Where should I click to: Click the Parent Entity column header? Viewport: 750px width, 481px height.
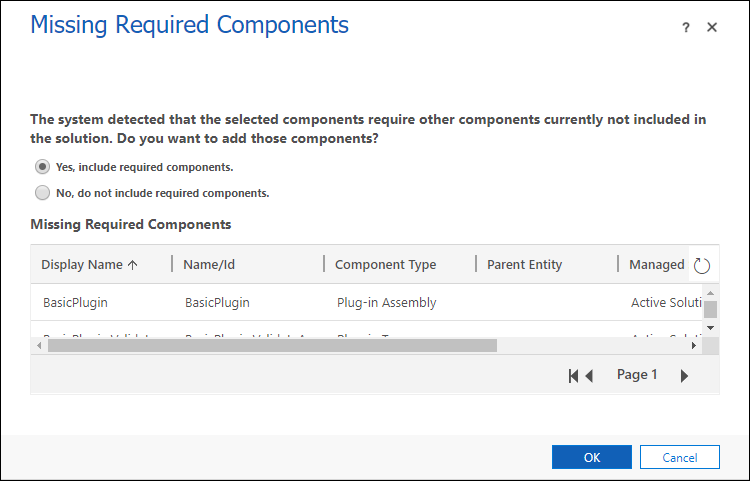pyautogui.click(x=524, y=265)
